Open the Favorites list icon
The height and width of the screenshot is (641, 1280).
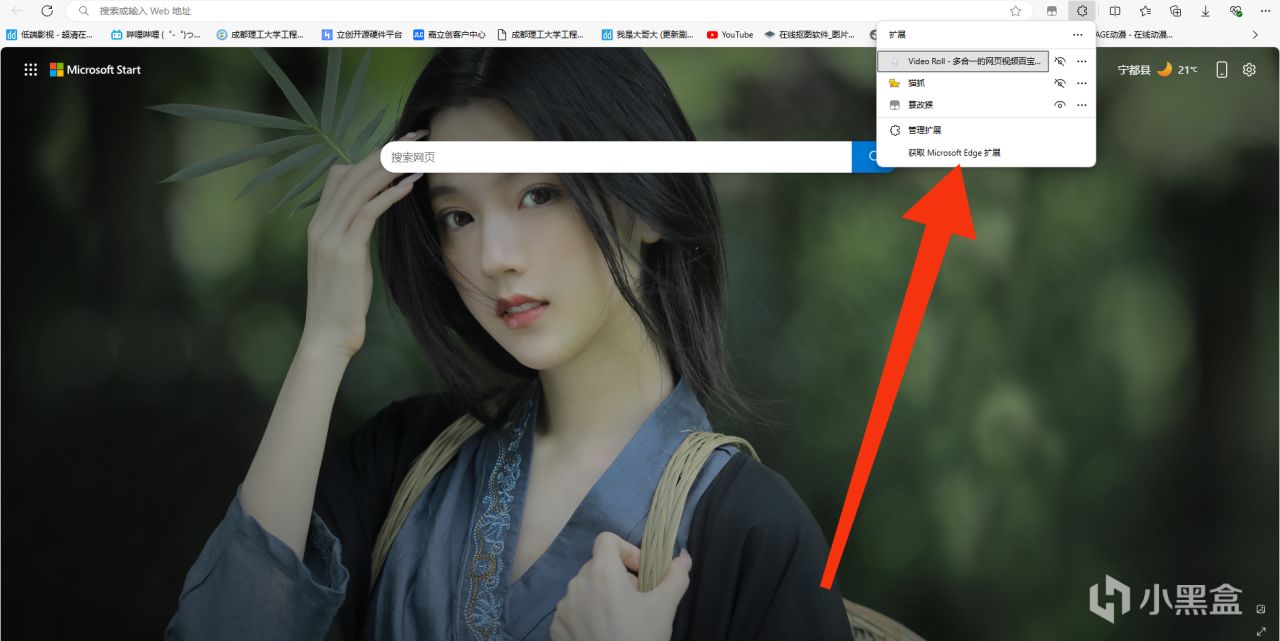pos(1145,11)
